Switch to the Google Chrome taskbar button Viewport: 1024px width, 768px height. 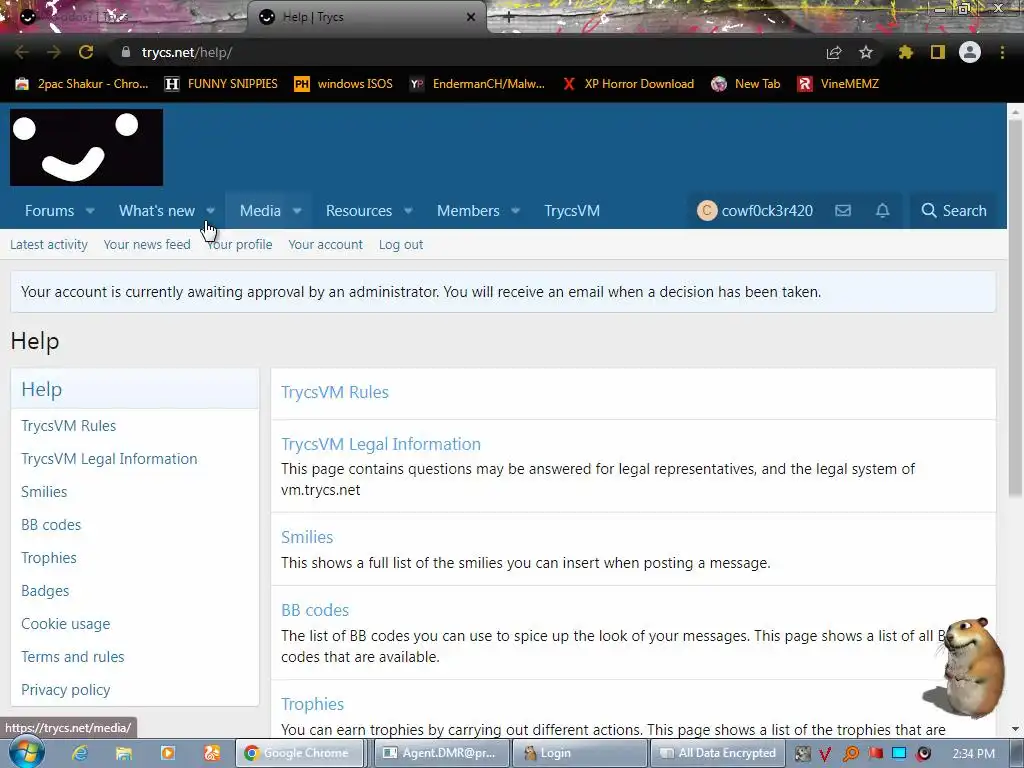299,753
